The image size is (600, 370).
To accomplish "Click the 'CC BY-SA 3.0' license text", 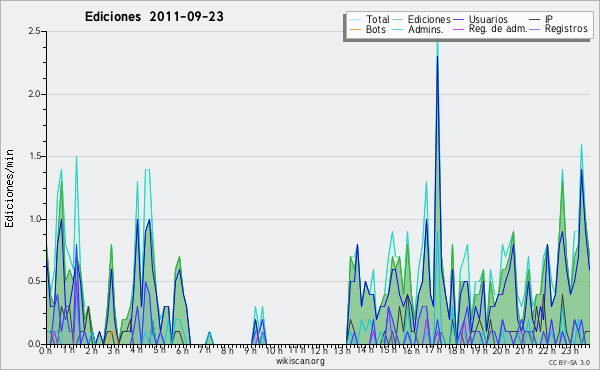I will tap(569, 362).
